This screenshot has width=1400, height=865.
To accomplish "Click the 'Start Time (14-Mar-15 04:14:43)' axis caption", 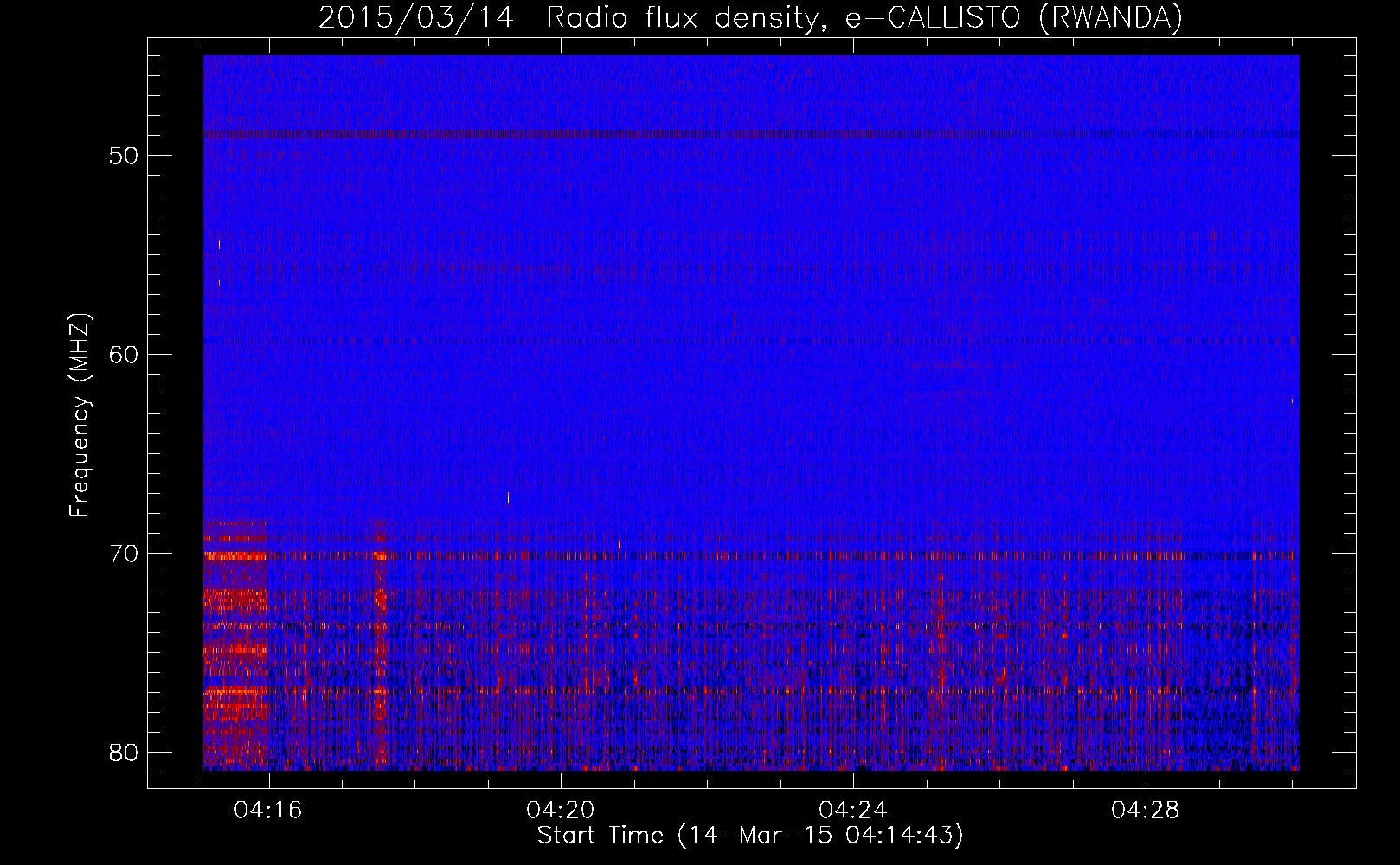I will point(750,836).
